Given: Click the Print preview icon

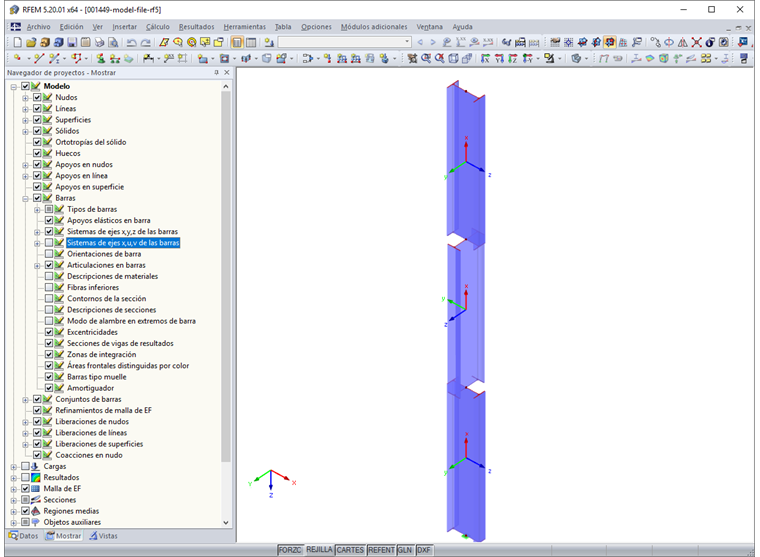Looking at the screenshot, I should coord(112,43).
